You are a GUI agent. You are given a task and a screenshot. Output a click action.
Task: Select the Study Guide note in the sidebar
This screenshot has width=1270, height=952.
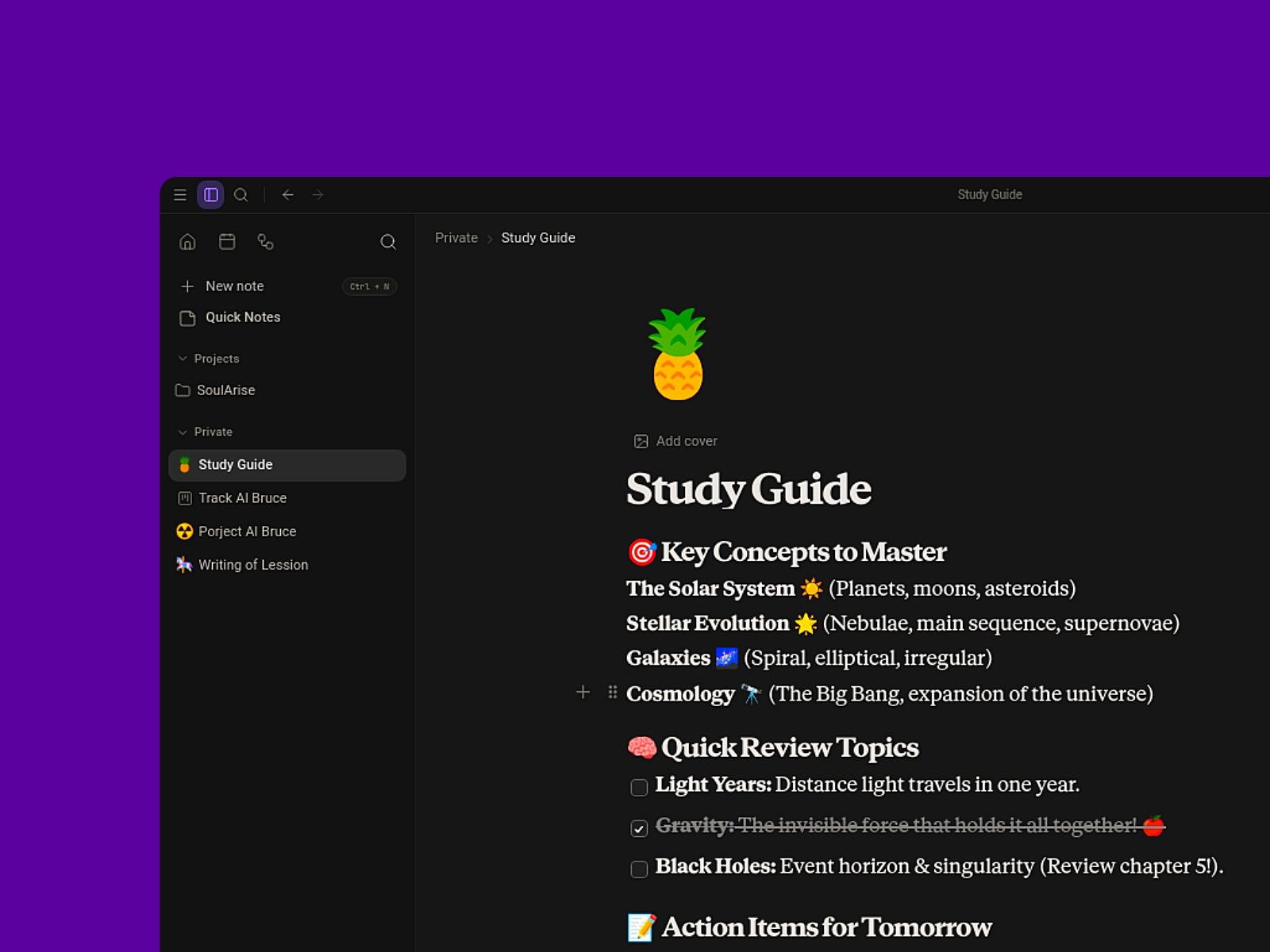coord(287,465)
